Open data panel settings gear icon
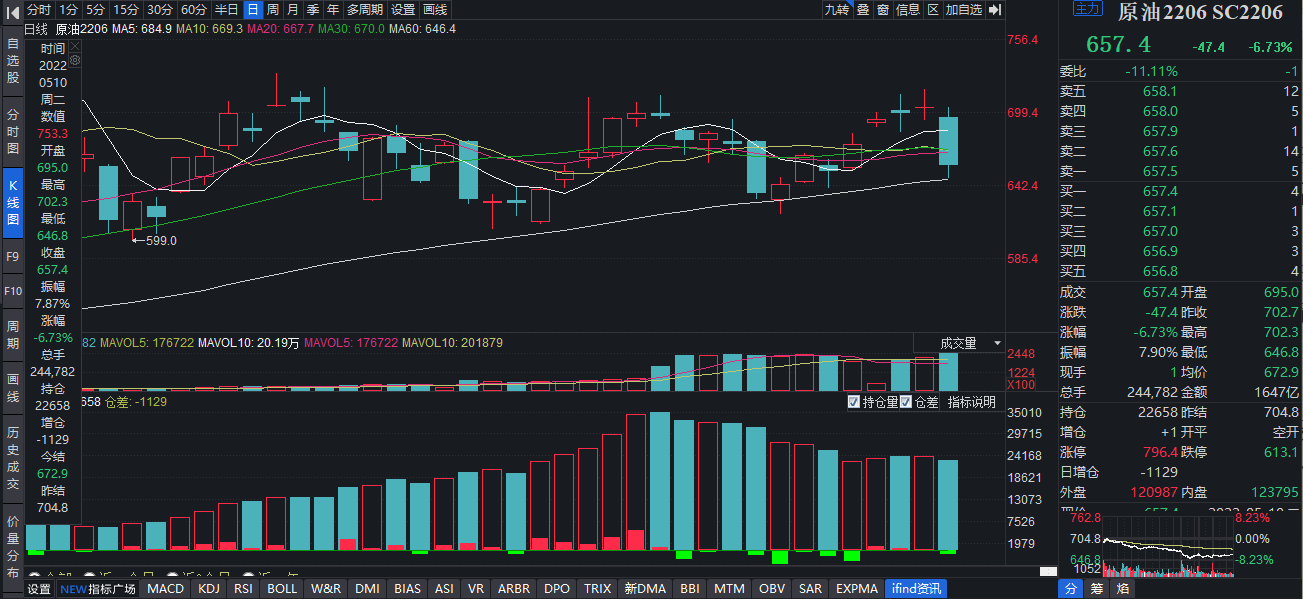Screen dimensions: 1303x599 pyautogui.click(x=74, y=61)
